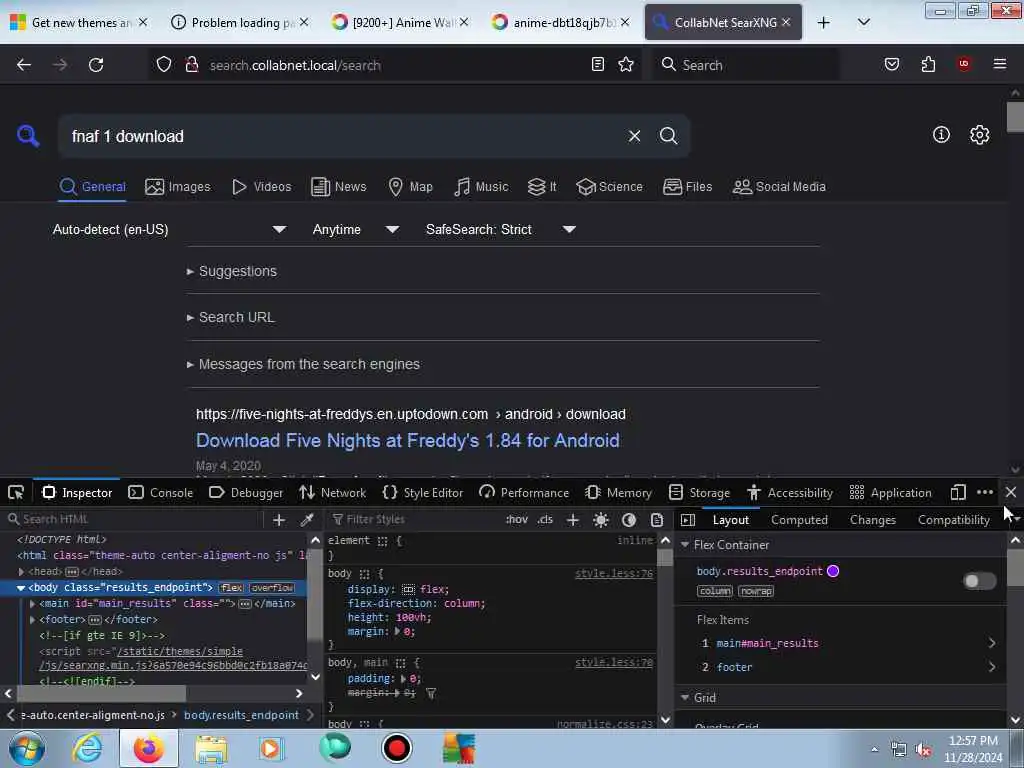Open the Files search category
Viewport: 1024px width, 768px height.
click(688, 187)
